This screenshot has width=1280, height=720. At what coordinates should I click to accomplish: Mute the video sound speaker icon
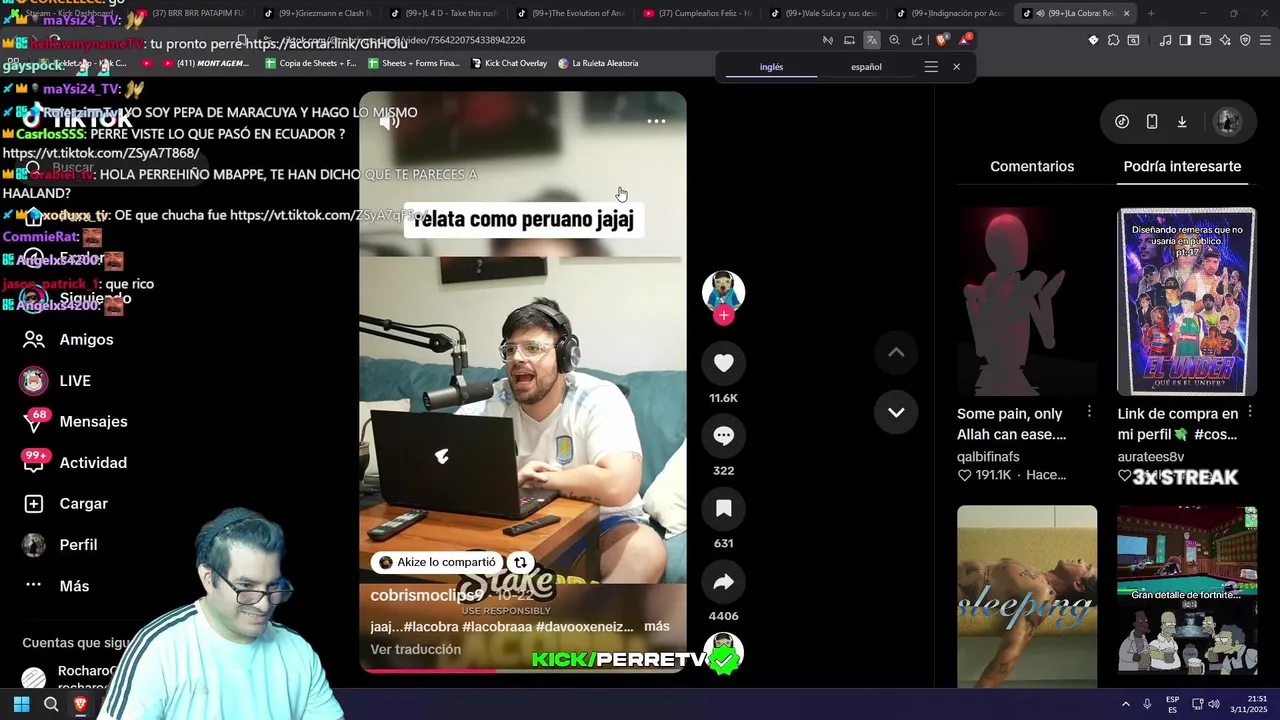[390, 122]
